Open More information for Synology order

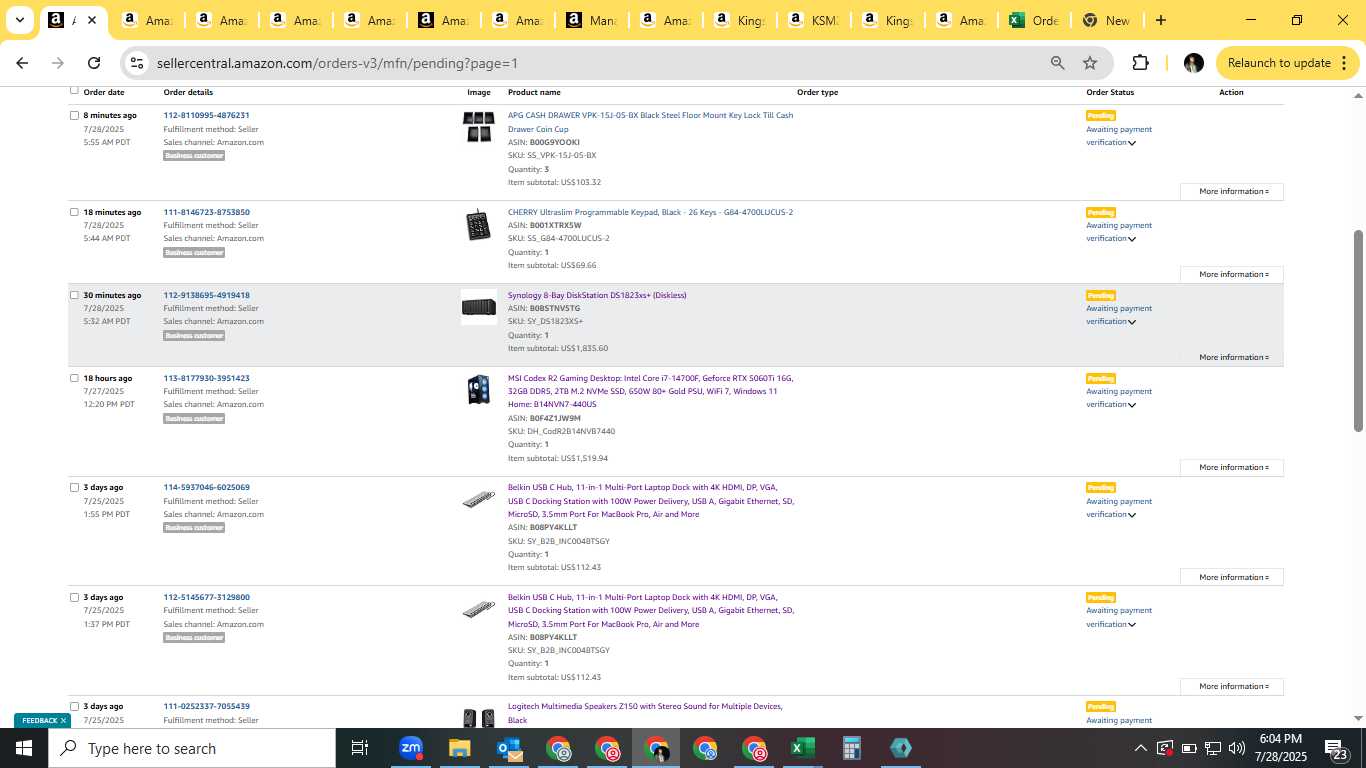[x=1232, y=357]
